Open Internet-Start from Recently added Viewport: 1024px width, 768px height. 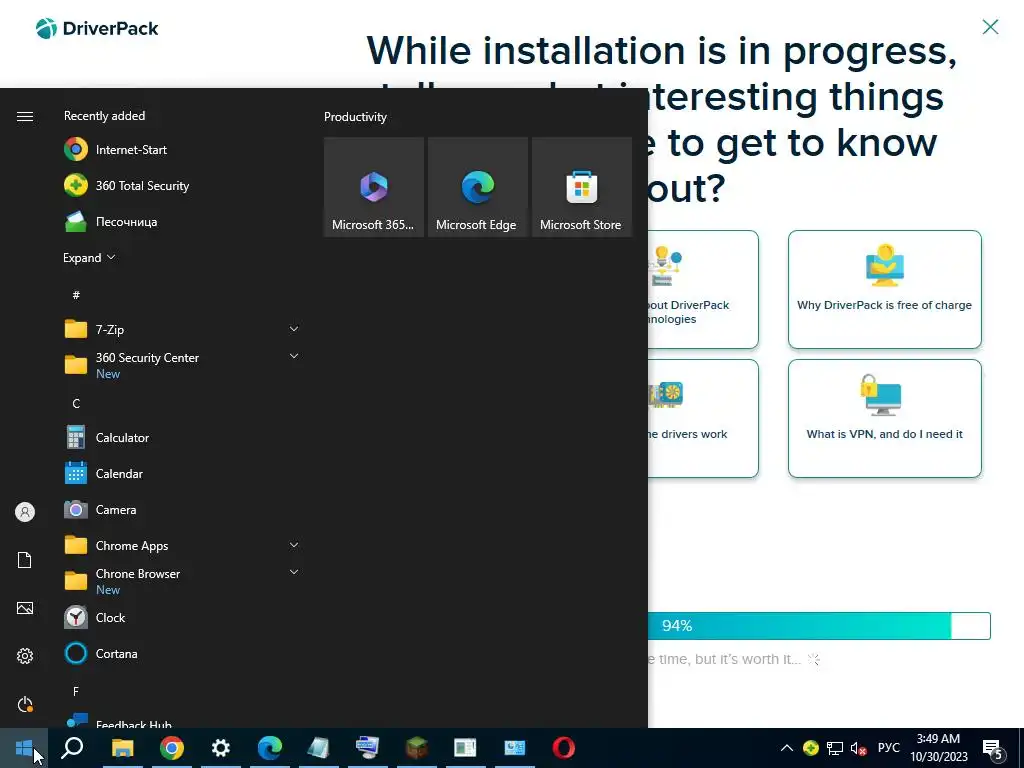[181, 150]
